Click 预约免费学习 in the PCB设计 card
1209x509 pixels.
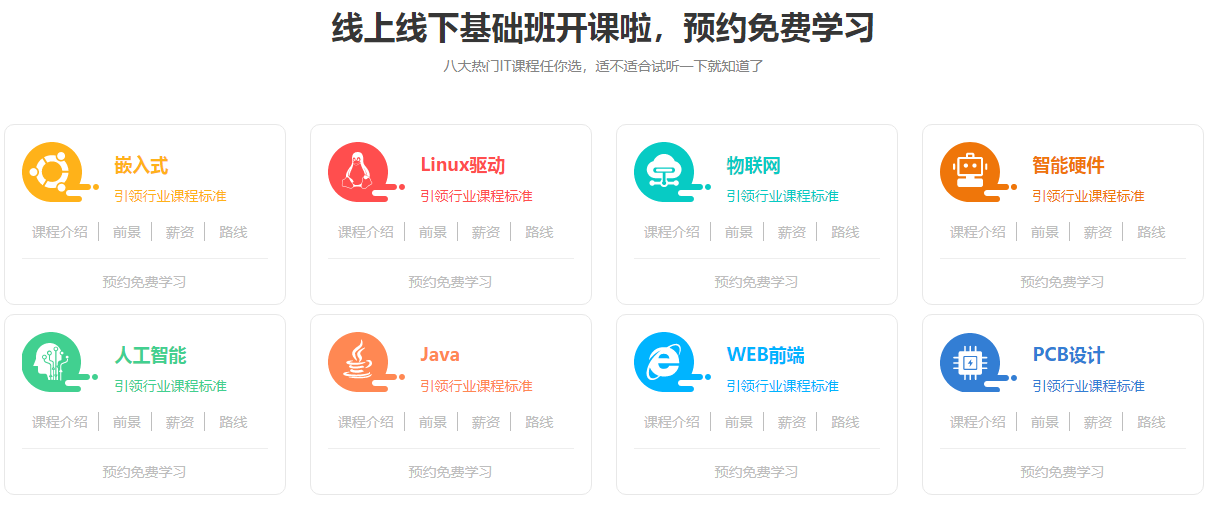[x=1063, y=472]
